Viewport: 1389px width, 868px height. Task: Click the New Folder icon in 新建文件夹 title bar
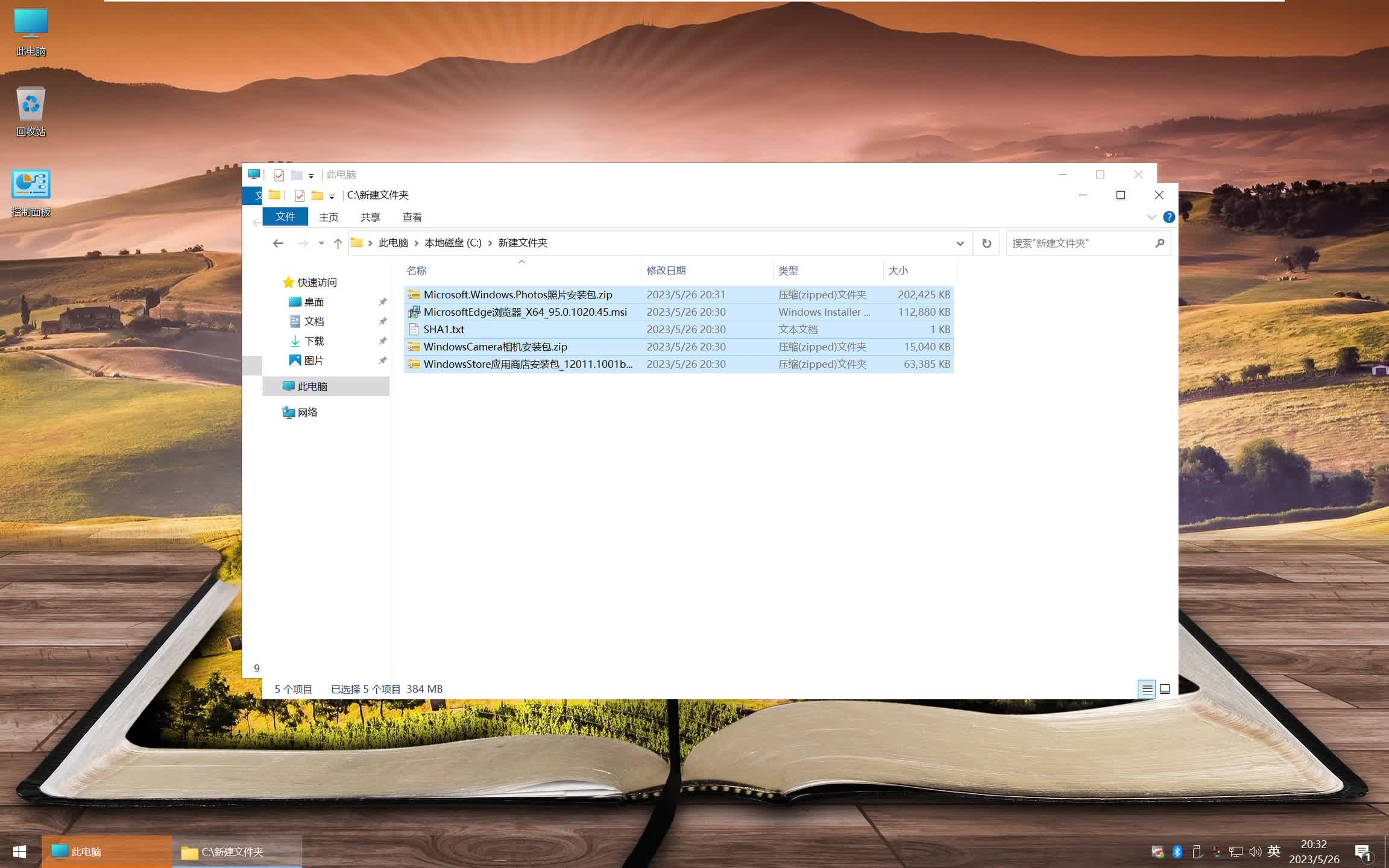[x=317, y=195]
